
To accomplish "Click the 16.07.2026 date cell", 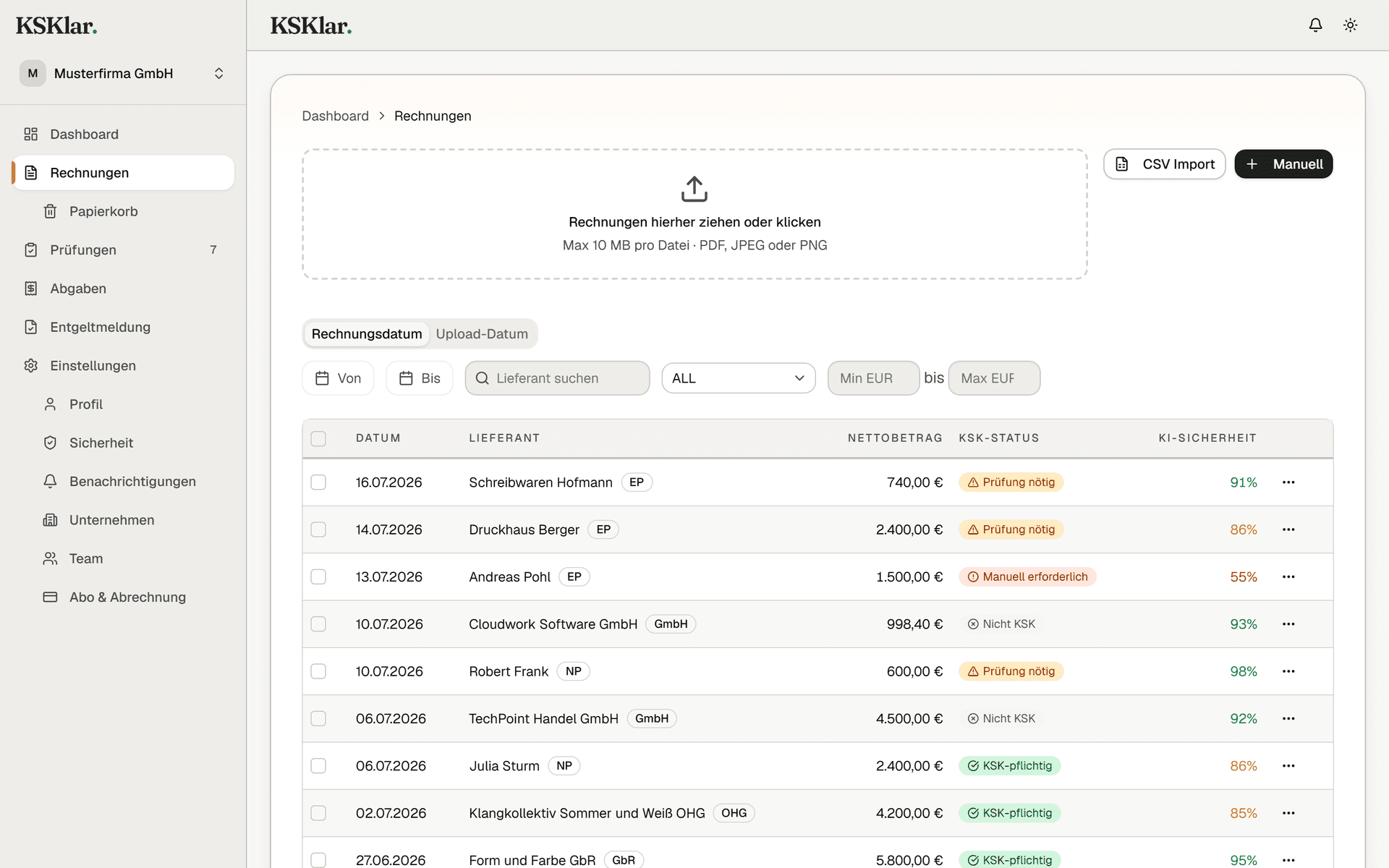I will (388, 482).
